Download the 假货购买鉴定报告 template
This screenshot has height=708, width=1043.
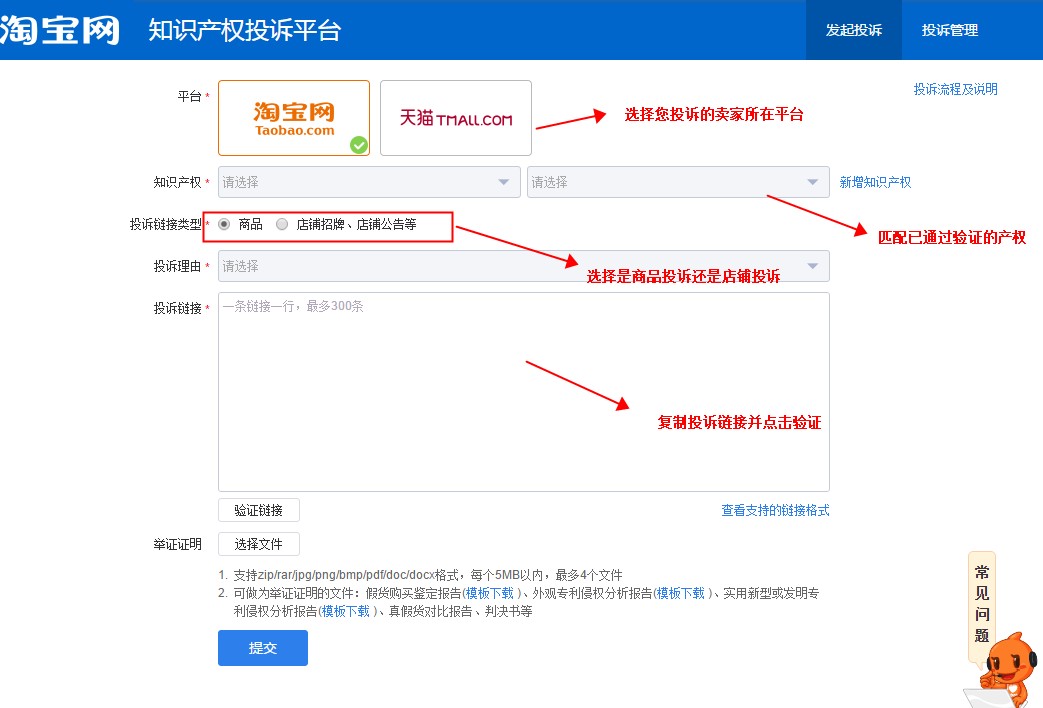490,594
